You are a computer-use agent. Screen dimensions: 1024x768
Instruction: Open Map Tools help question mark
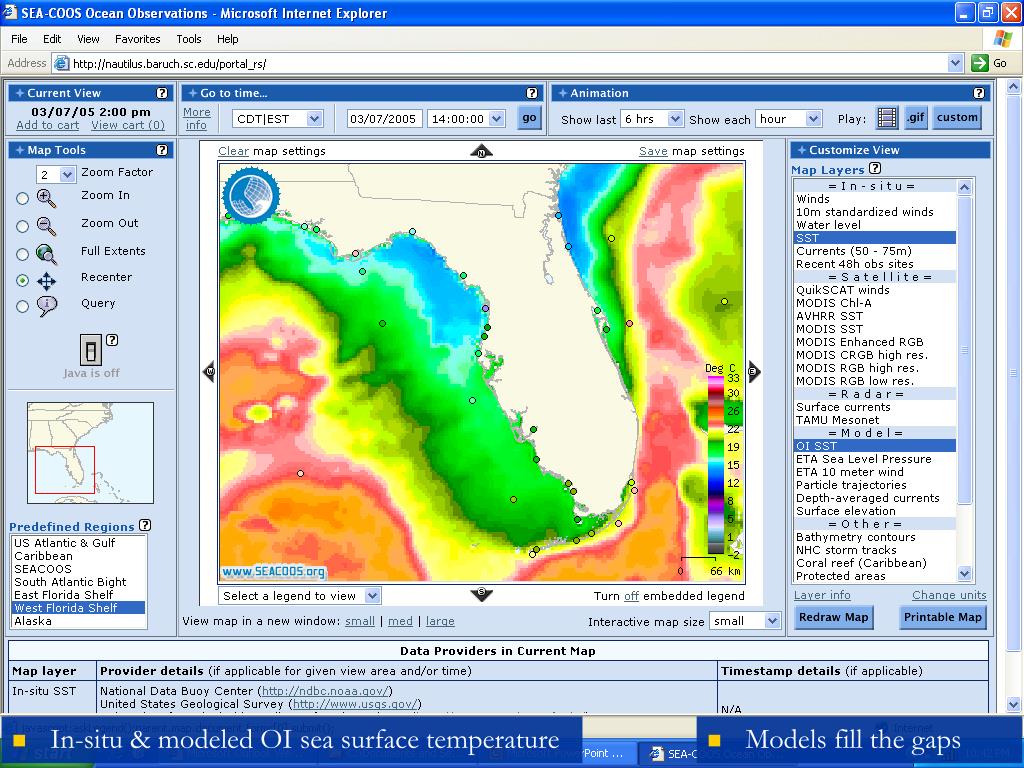(162, 150)
